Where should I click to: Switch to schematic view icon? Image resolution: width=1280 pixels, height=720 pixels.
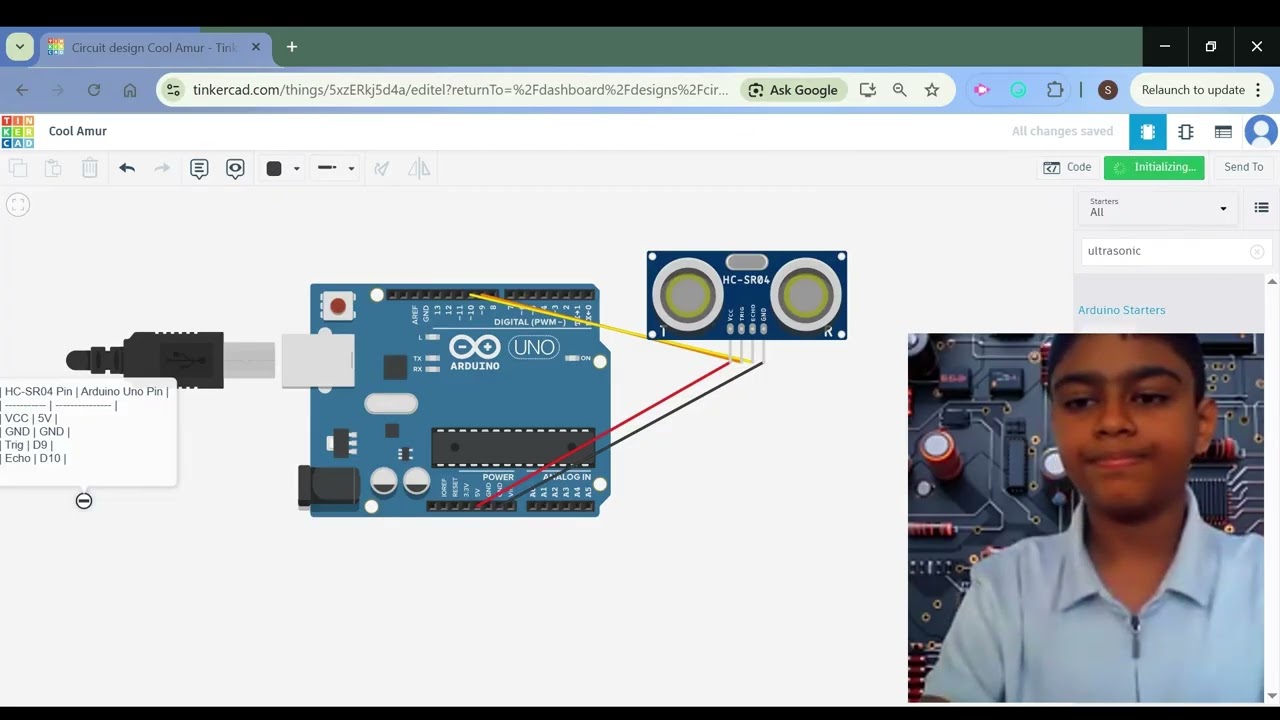tap(1186, 131)
